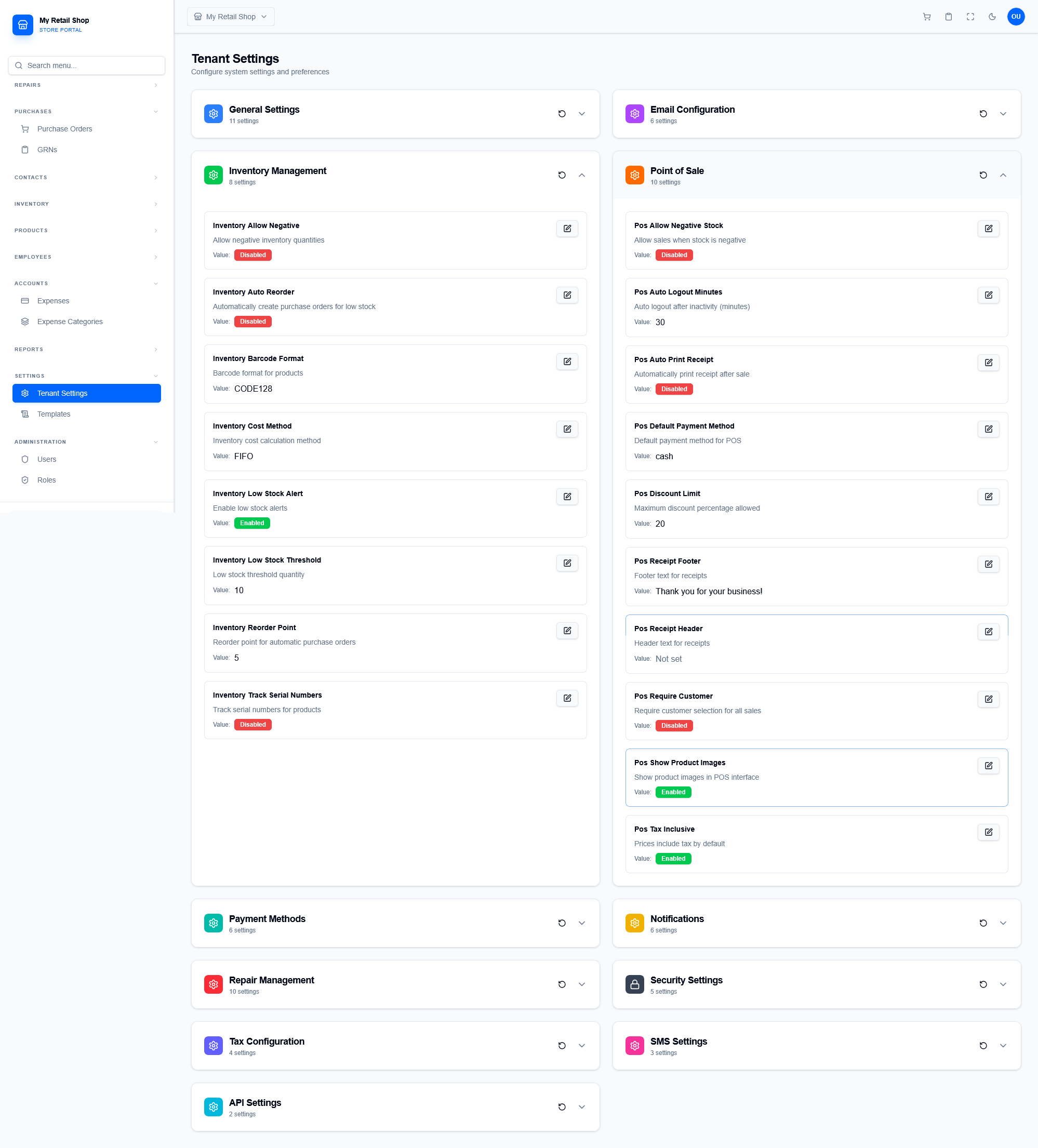Click the Search menu input field
Screen dimensions: 1038x1148
pos(87,65)
